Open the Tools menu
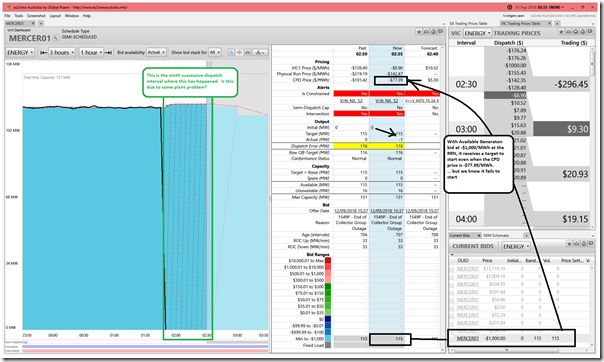This screenshot has height=362, width=604. pyautogui.click(x=19, y=16)
